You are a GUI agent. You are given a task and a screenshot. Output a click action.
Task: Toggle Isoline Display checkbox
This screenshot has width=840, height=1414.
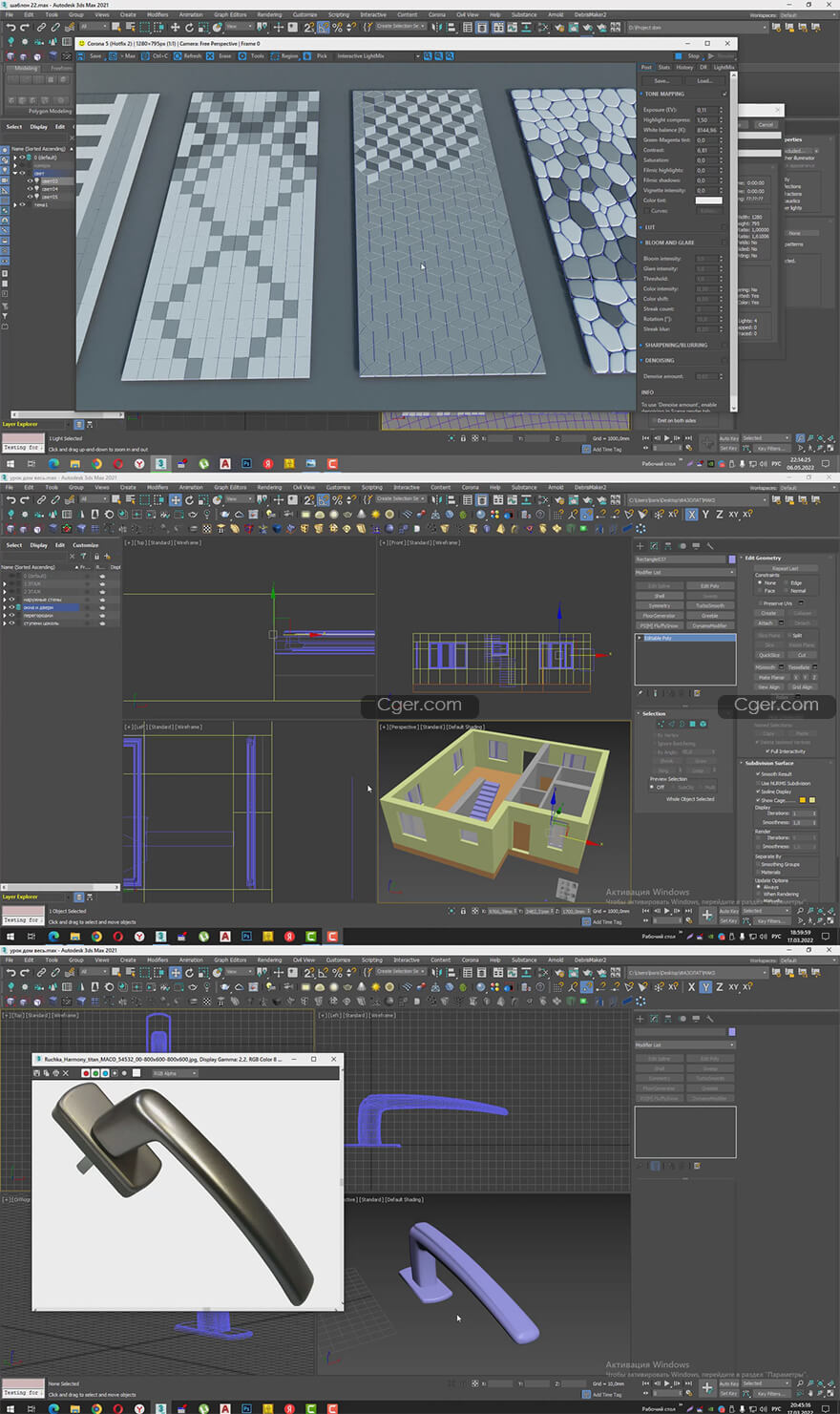coord(758,791)
